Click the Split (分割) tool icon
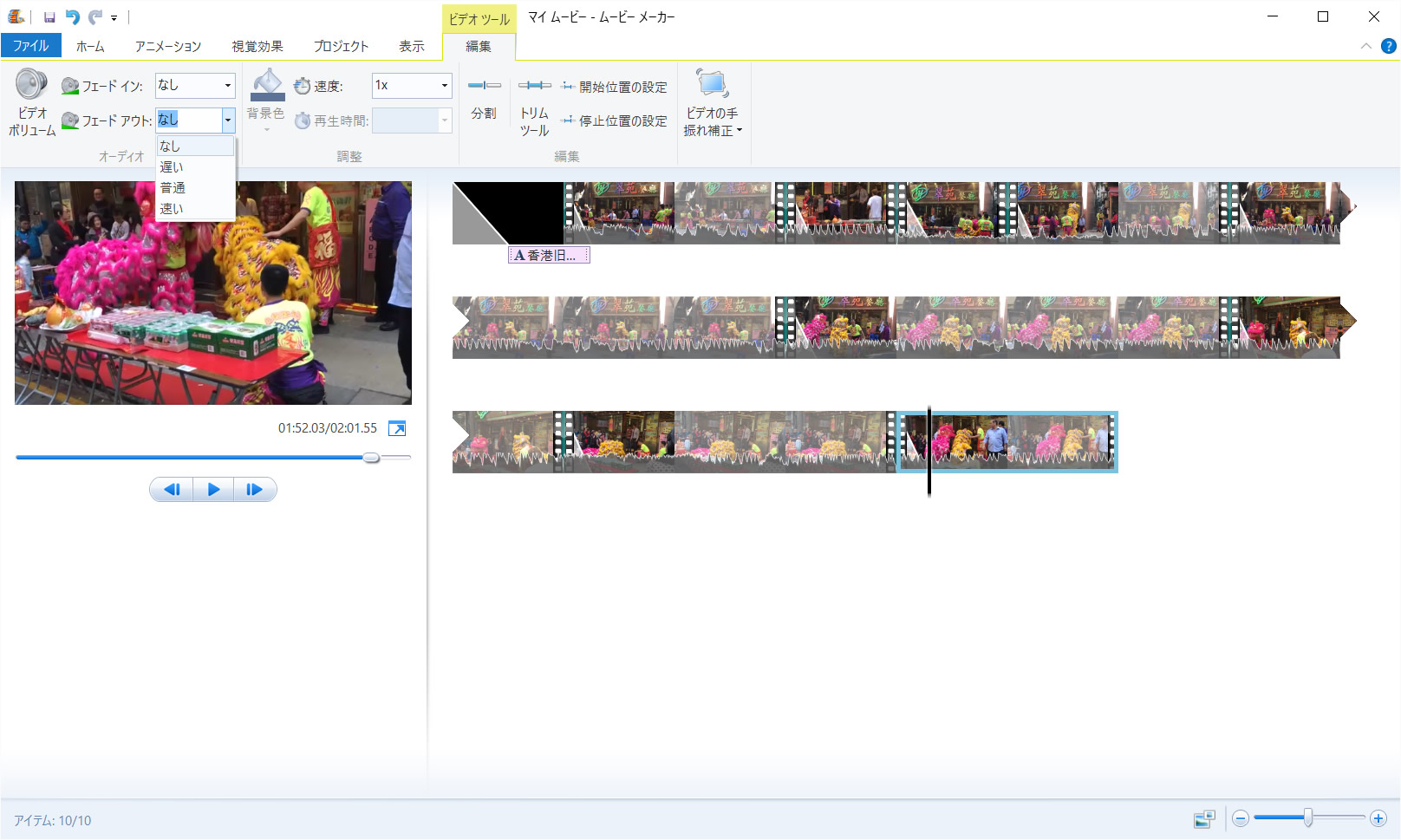This screenshot has height=840, width=1401. click(x=484, y=86)
